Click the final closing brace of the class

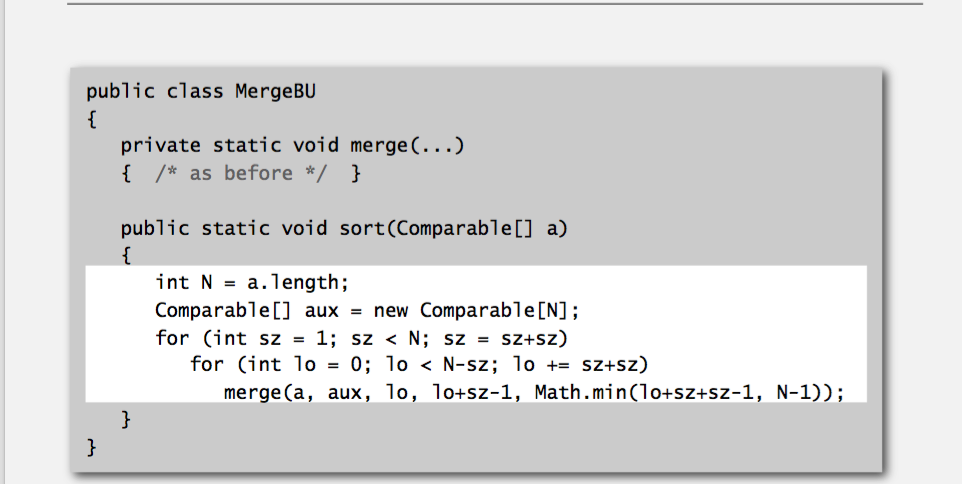[x=91, y=446]
